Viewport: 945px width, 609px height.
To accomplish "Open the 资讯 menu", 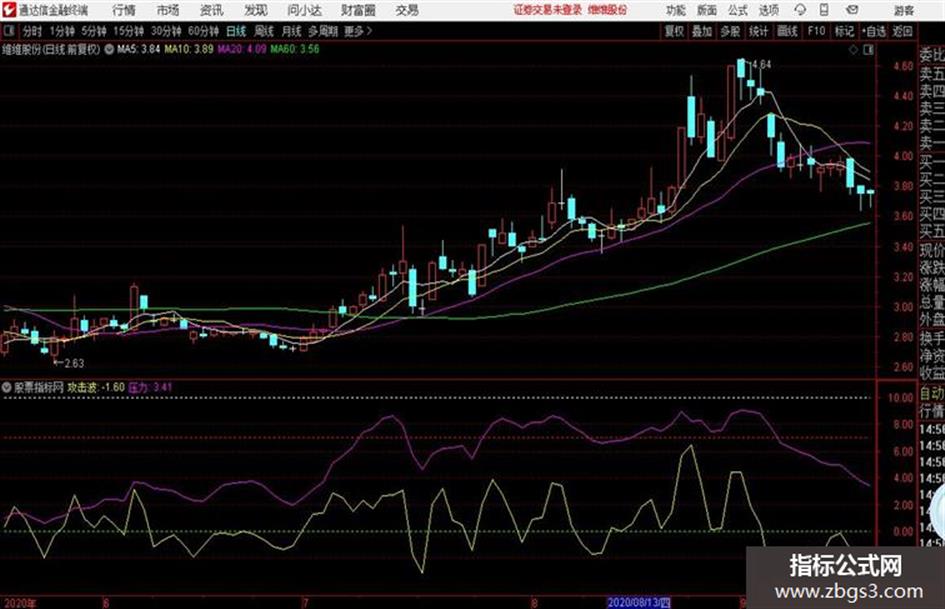I will [212, 10].
